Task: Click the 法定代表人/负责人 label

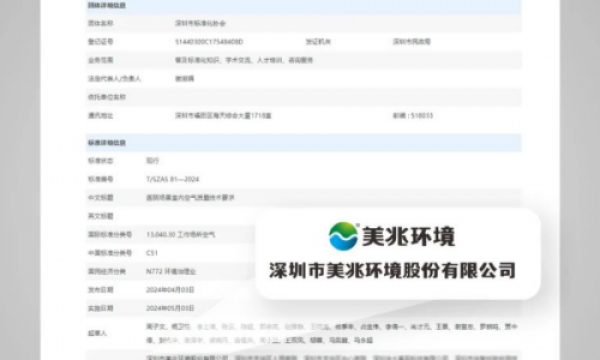Action: 114,79
